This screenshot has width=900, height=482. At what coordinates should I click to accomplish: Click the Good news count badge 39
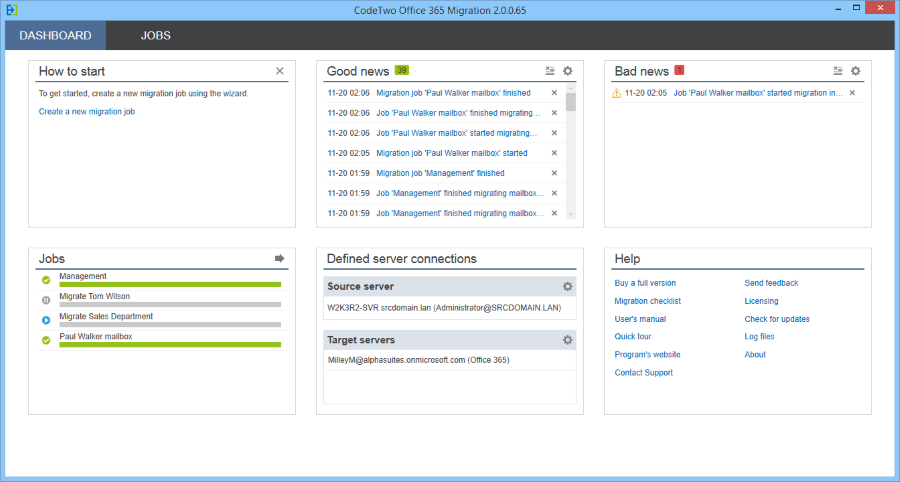[402, 70]
